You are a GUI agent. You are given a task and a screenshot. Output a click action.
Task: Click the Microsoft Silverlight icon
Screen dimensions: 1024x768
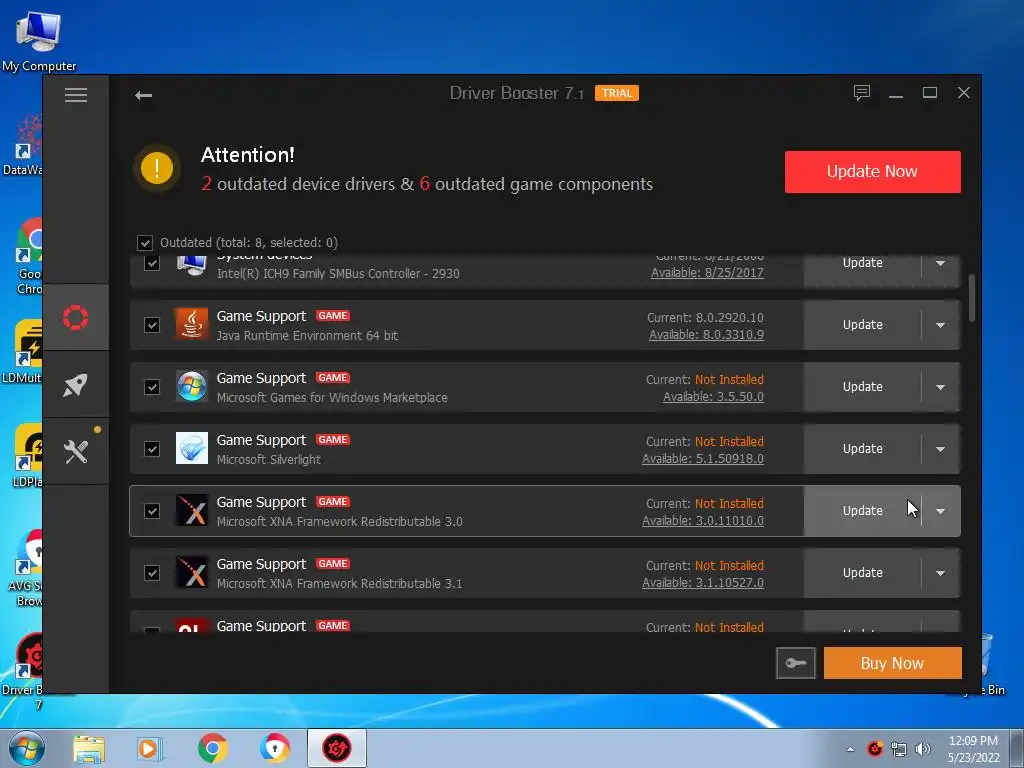tap(191, 449)
